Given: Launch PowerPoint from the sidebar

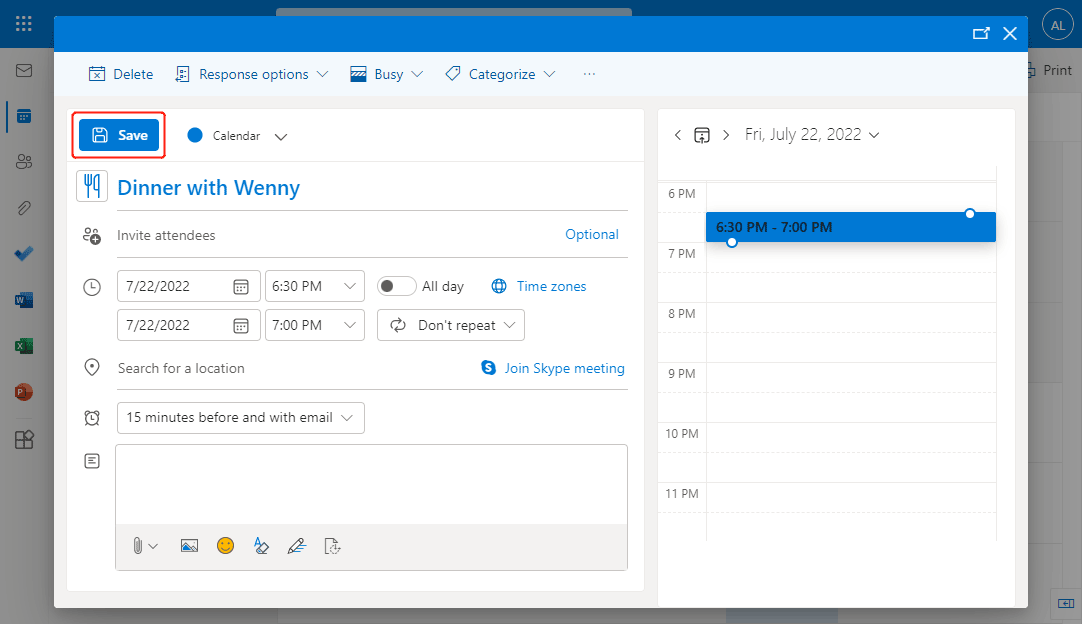Looking at the screenshot, I should pos(24,392).
